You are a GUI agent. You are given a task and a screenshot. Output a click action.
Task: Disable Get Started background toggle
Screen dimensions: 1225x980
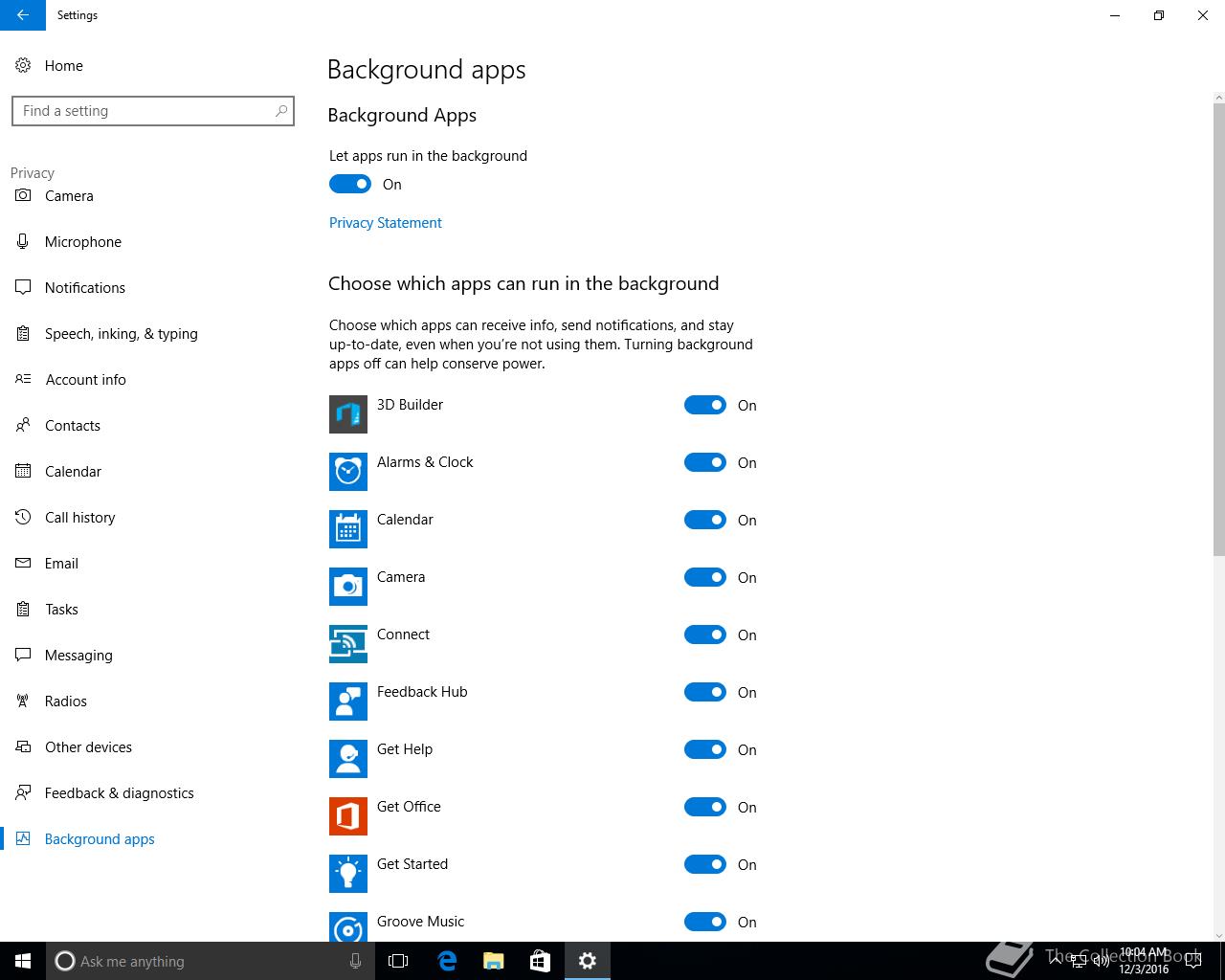click(705, 864)
